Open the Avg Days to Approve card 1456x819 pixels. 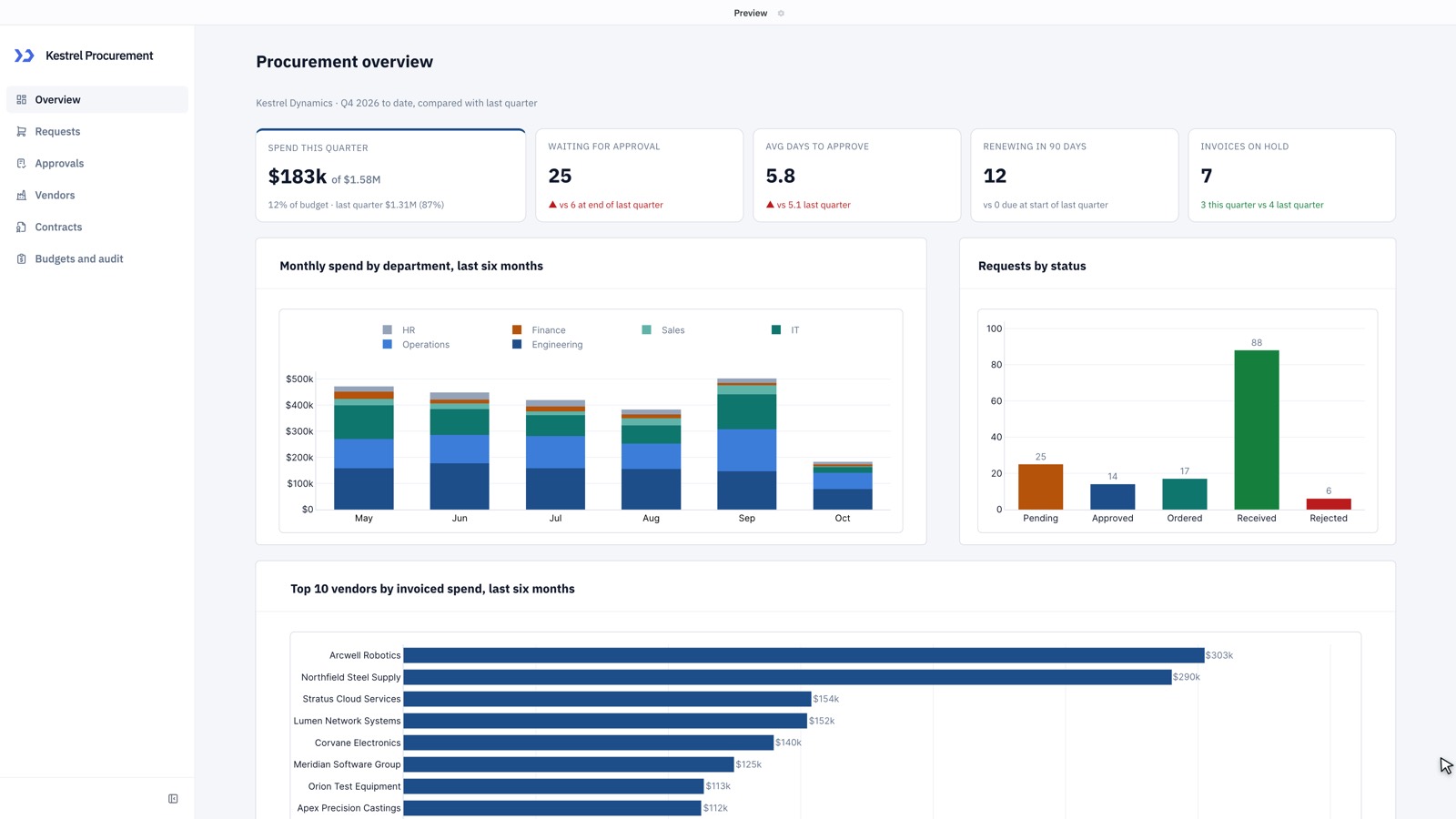click(x=857, y=176)
